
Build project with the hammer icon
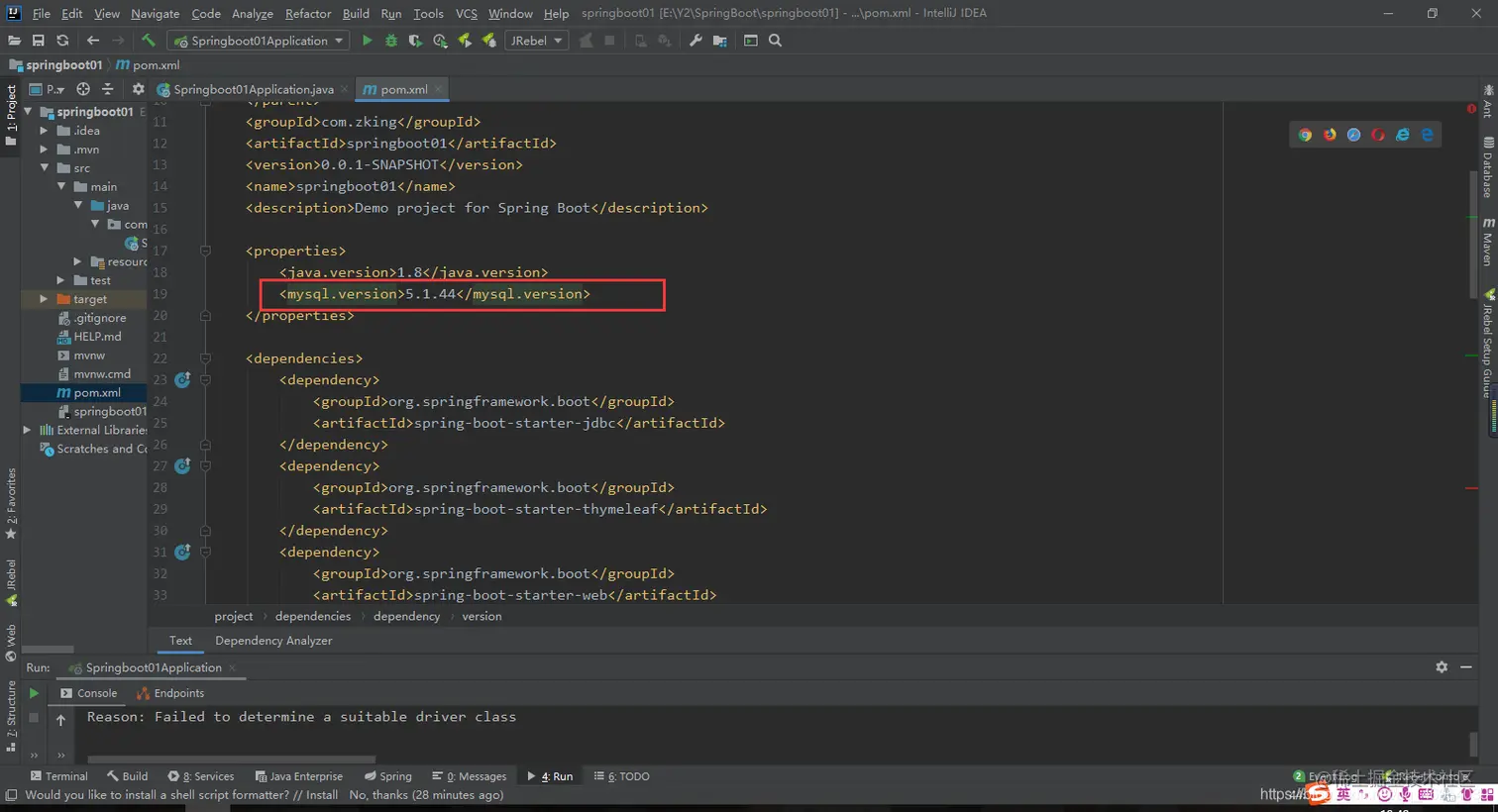point(149,41)
